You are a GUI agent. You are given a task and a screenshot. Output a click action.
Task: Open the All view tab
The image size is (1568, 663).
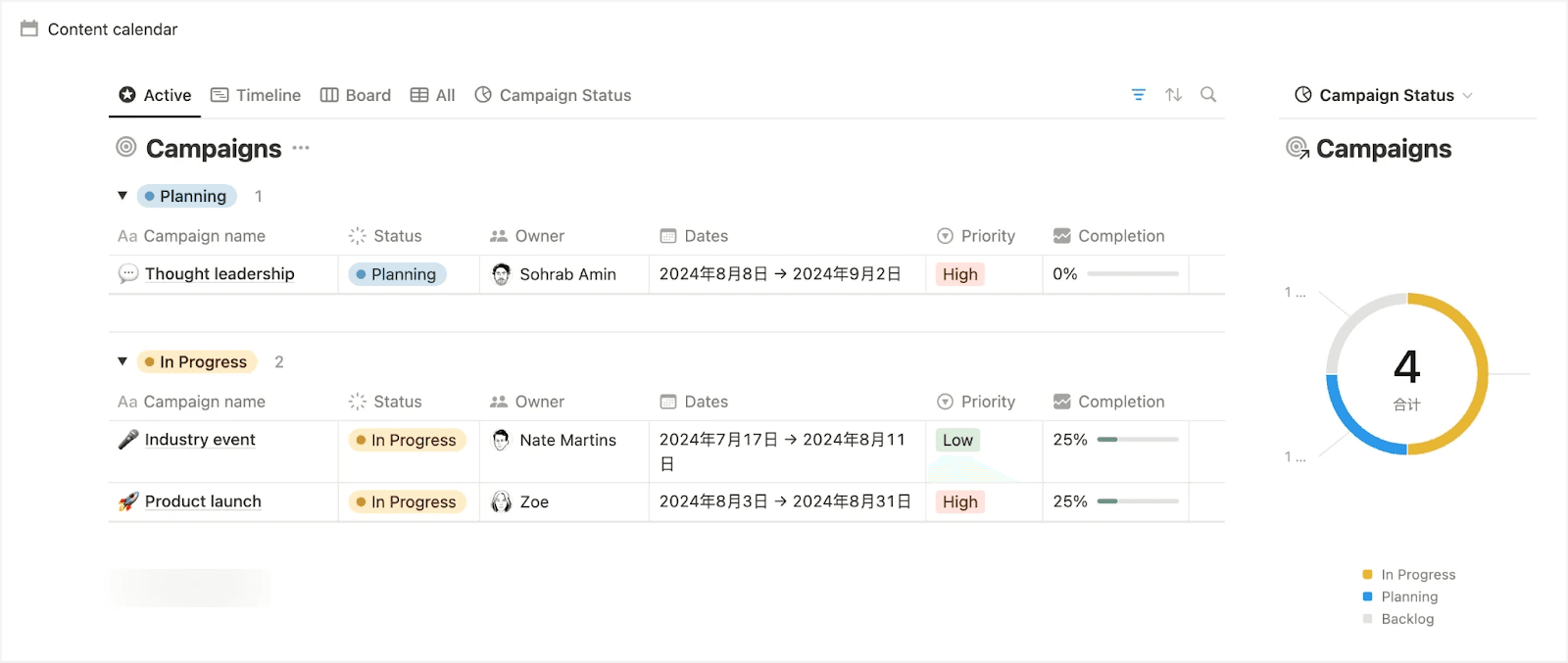tap(432, 95)
